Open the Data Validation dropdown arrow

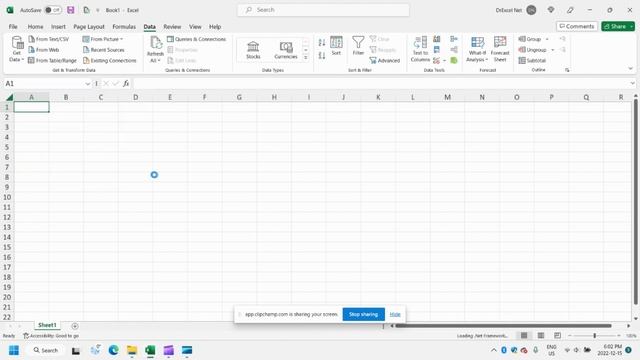coord(444,61)
